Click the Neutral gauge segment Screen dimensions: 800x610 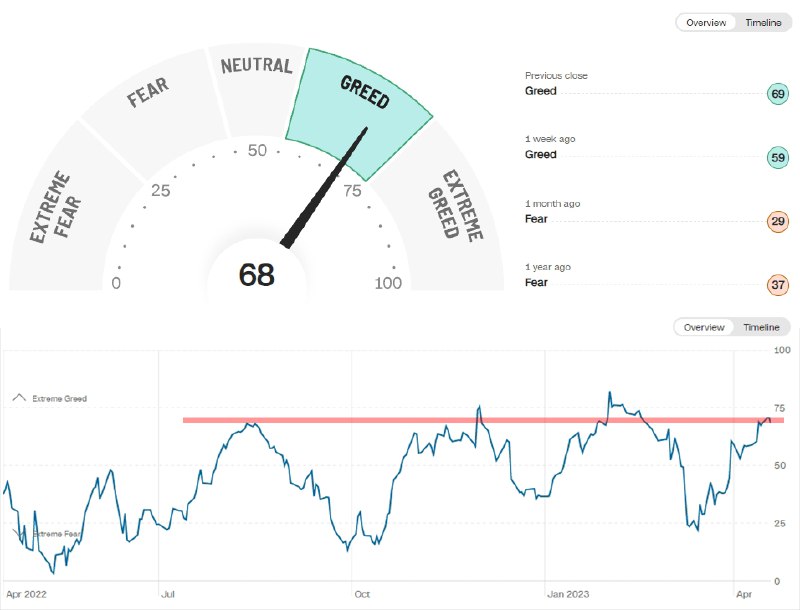(x=258, y=89)
